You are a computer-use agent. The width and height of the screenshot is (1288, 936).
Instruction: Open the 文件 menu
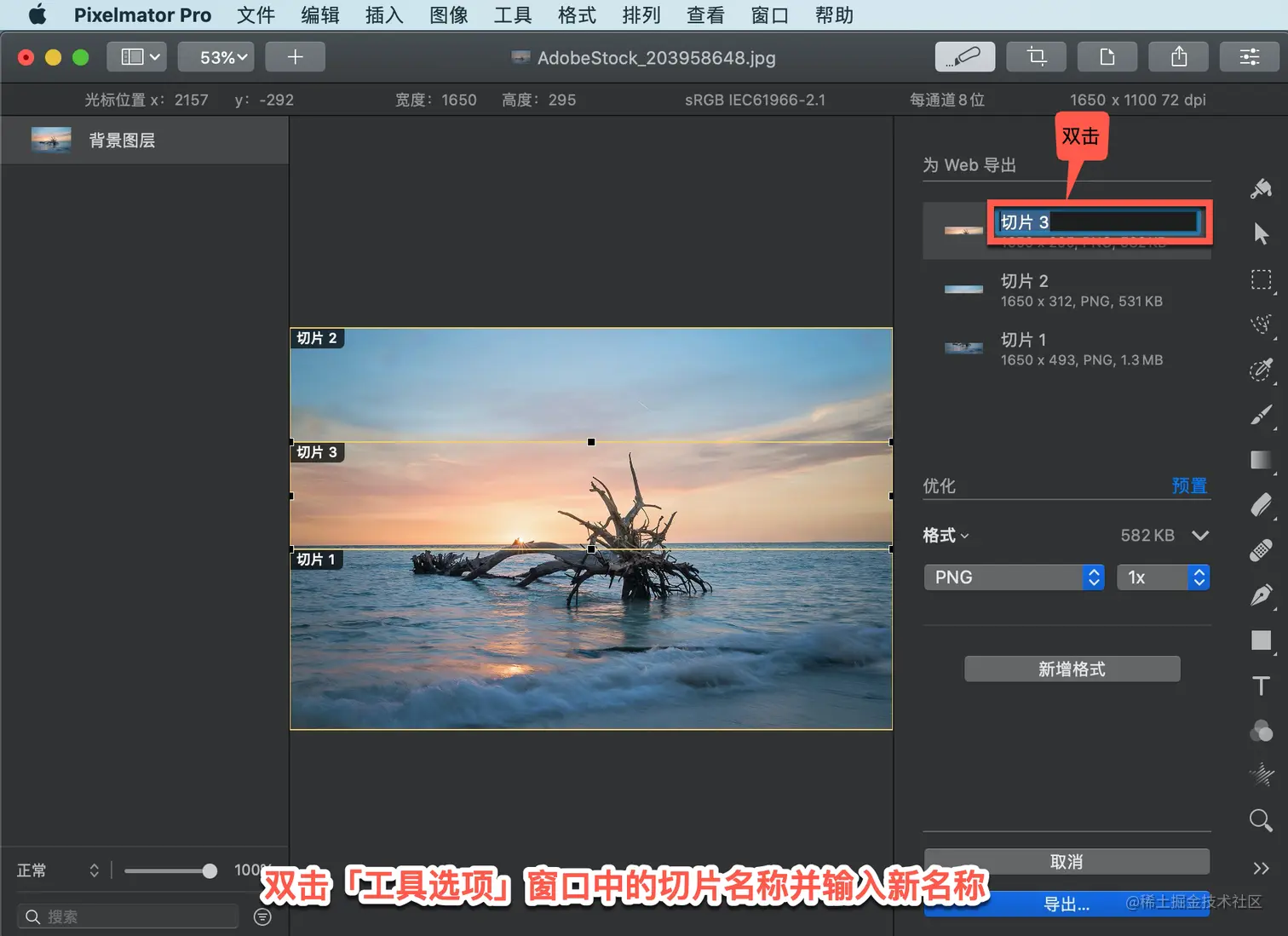tap(256, 15)
